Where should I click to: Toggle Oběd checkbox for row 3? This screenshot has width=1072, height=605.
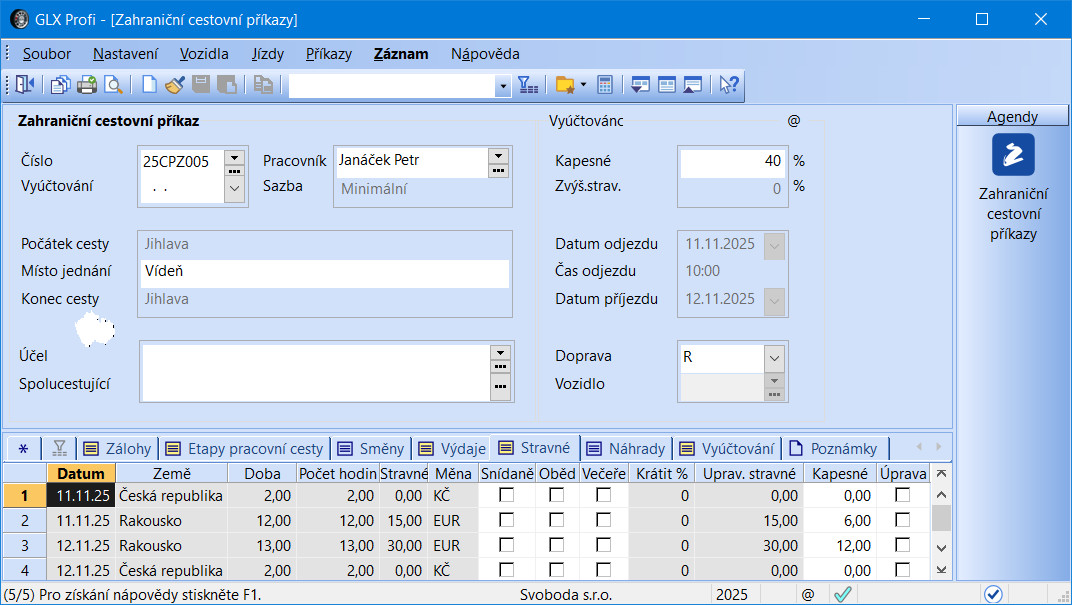[556, 546]
